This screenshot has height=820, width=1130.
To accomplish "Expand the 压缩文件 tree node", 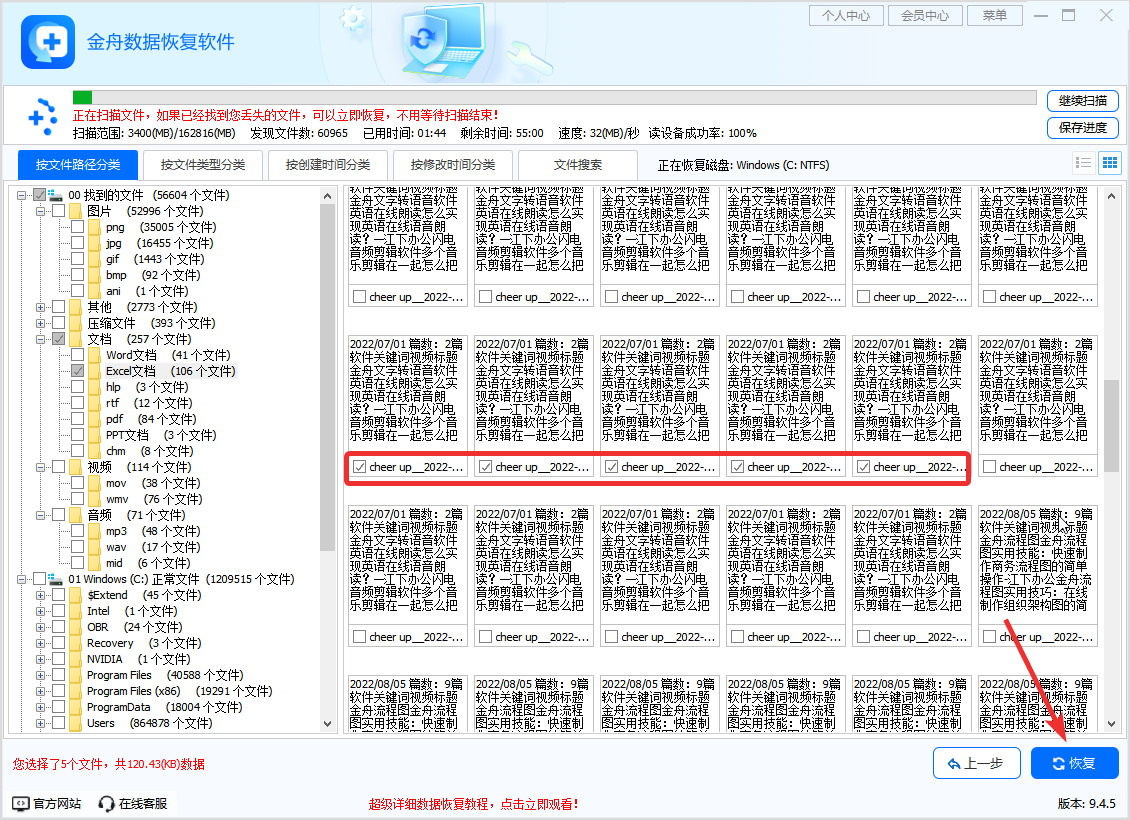I will 40,323.
